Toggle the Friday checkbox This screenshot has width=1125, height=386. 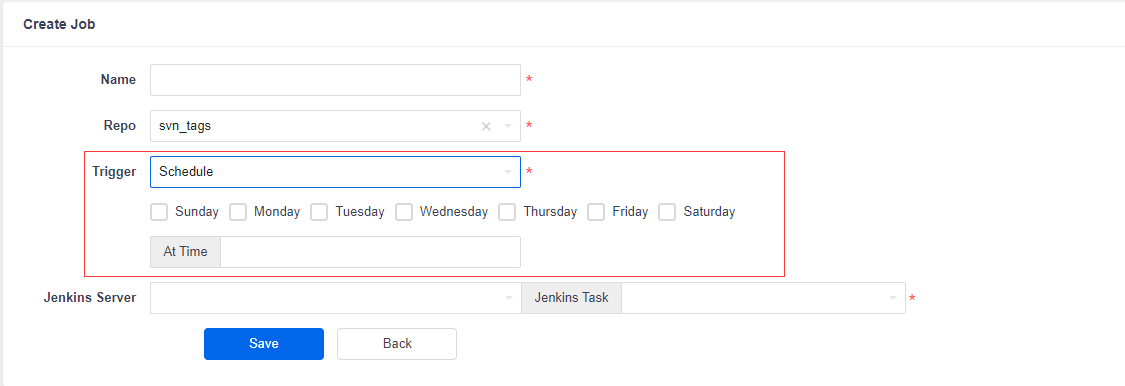coord(596,212)
